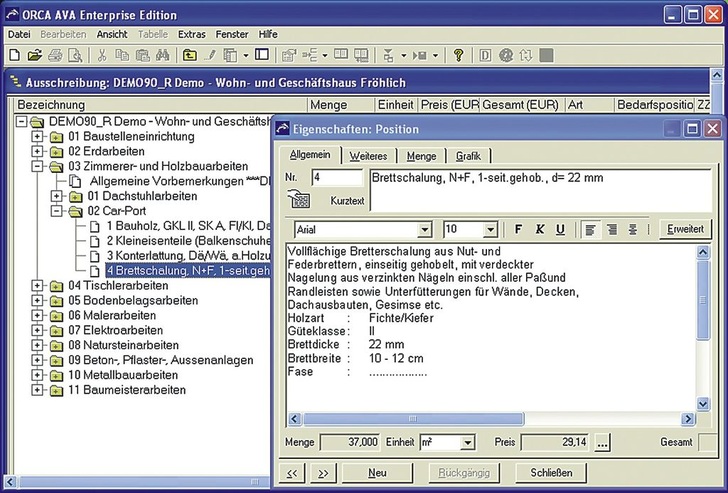The height and width of the screenshot is (493, 728).
Task: Click the ellipsis button beside Preis
Action: pos(602,442)
